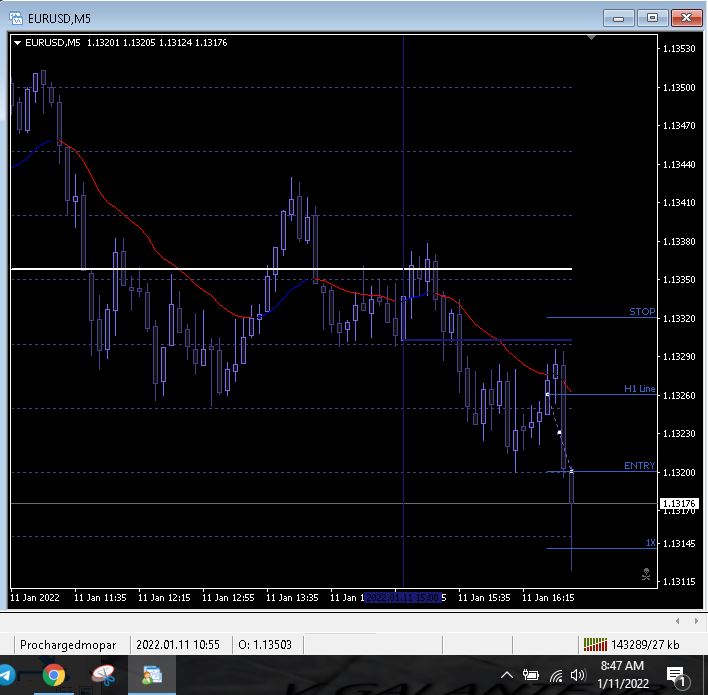Expand the hidden tray icons chevron
708x695 pixels.
[506, 676]
